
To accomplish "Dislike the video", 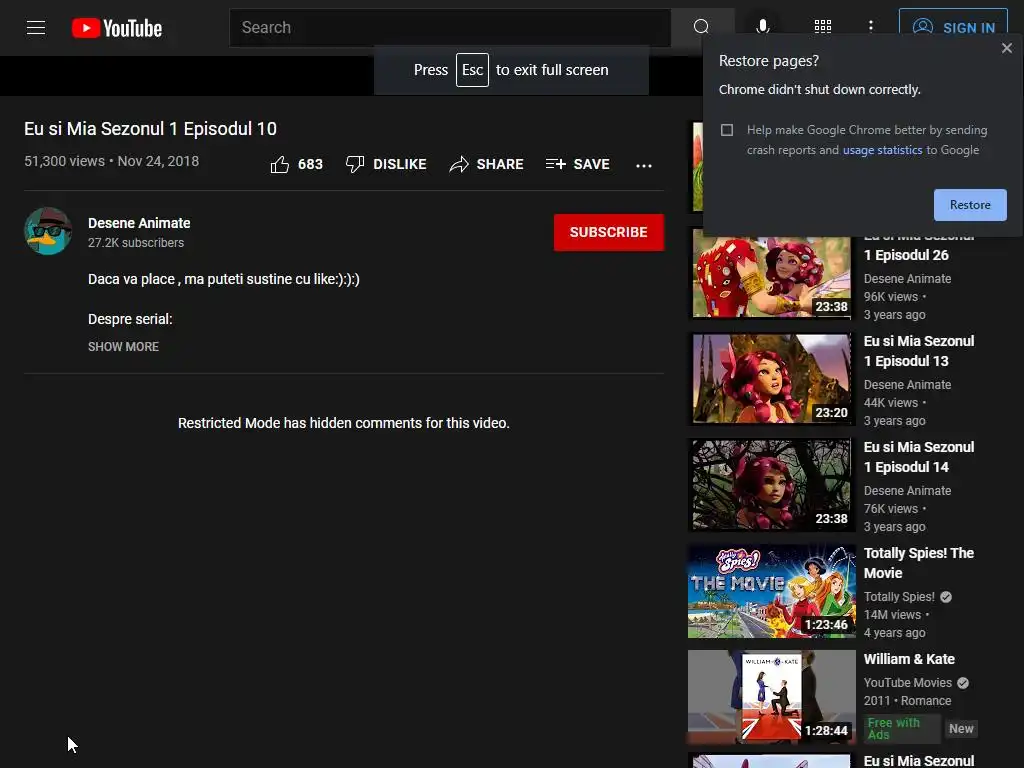I will (x=386, y=165).
